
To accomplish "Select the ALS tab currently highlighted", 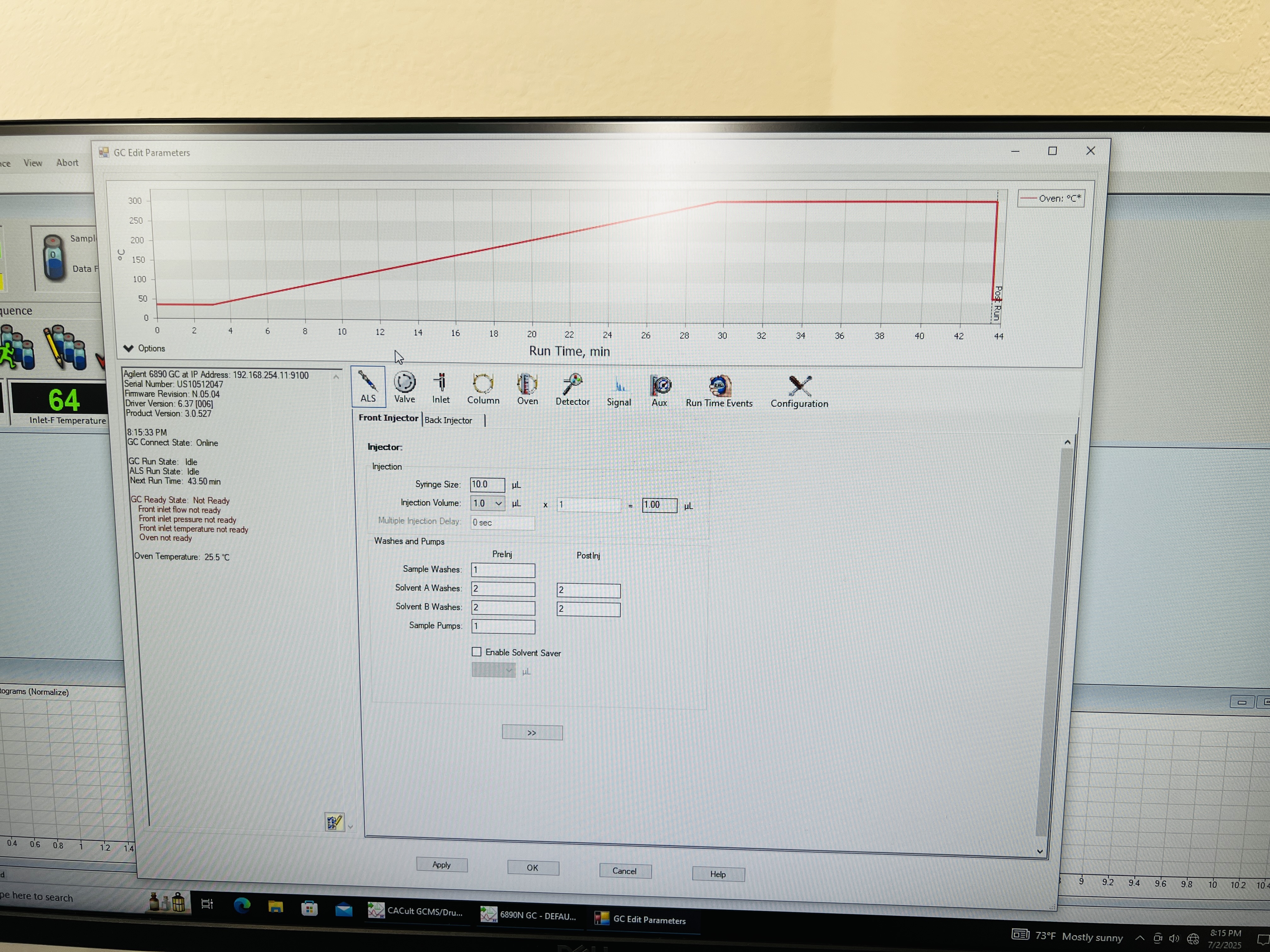I will (x=368, y=387).
